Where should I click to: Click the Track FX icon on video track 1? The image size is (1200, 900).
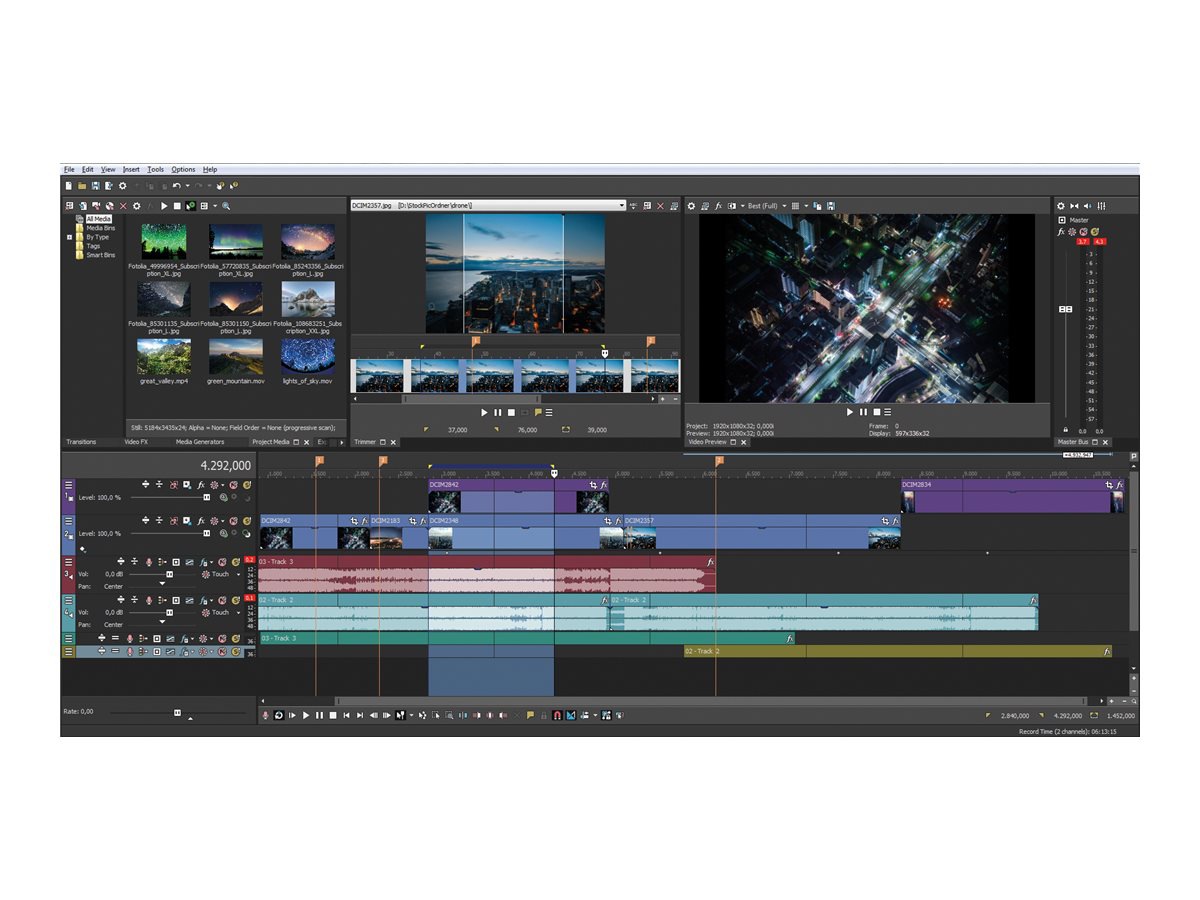[201, 485]
